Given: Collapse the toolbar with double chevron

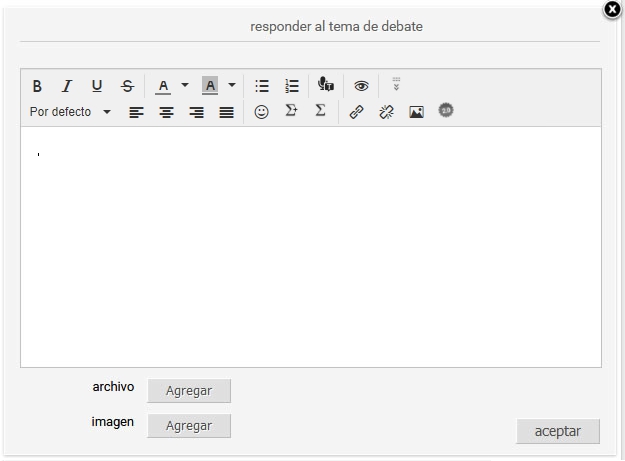Looking at the screenshot, I should (x=396, y=84).
